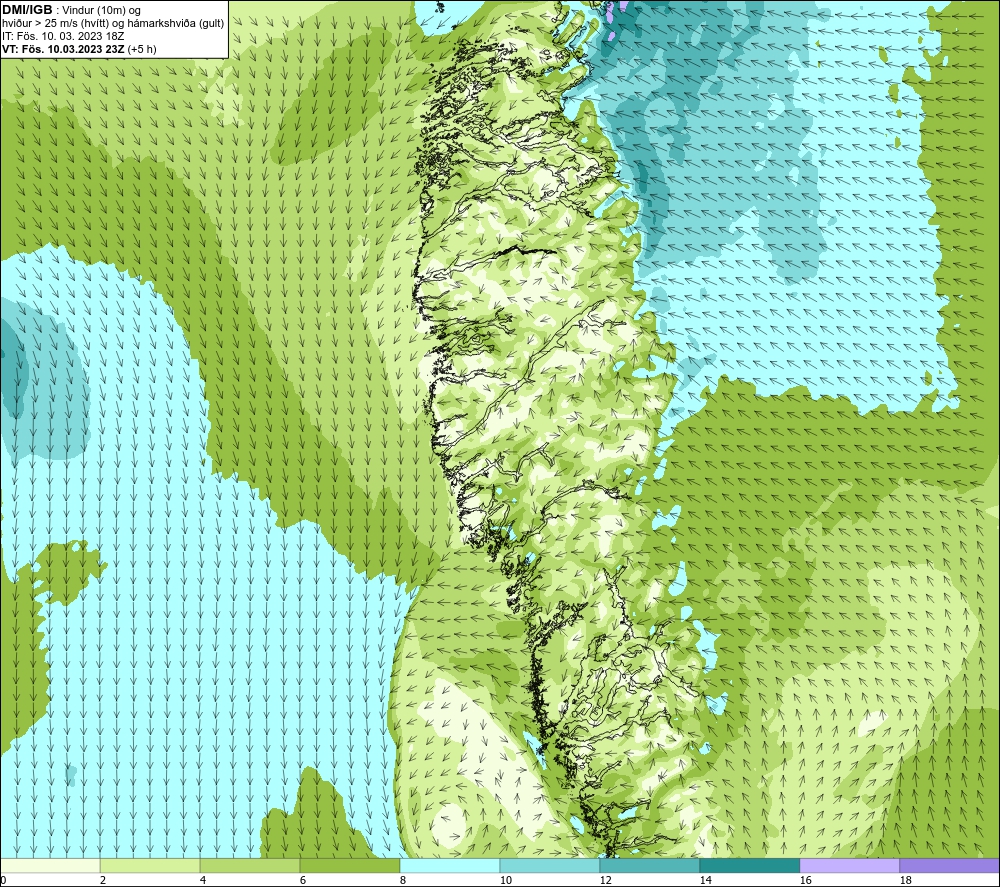Click the scale label 12
Image resolution: width=1000 pixels, height=887 pixels.
click(x=605, y=881)
